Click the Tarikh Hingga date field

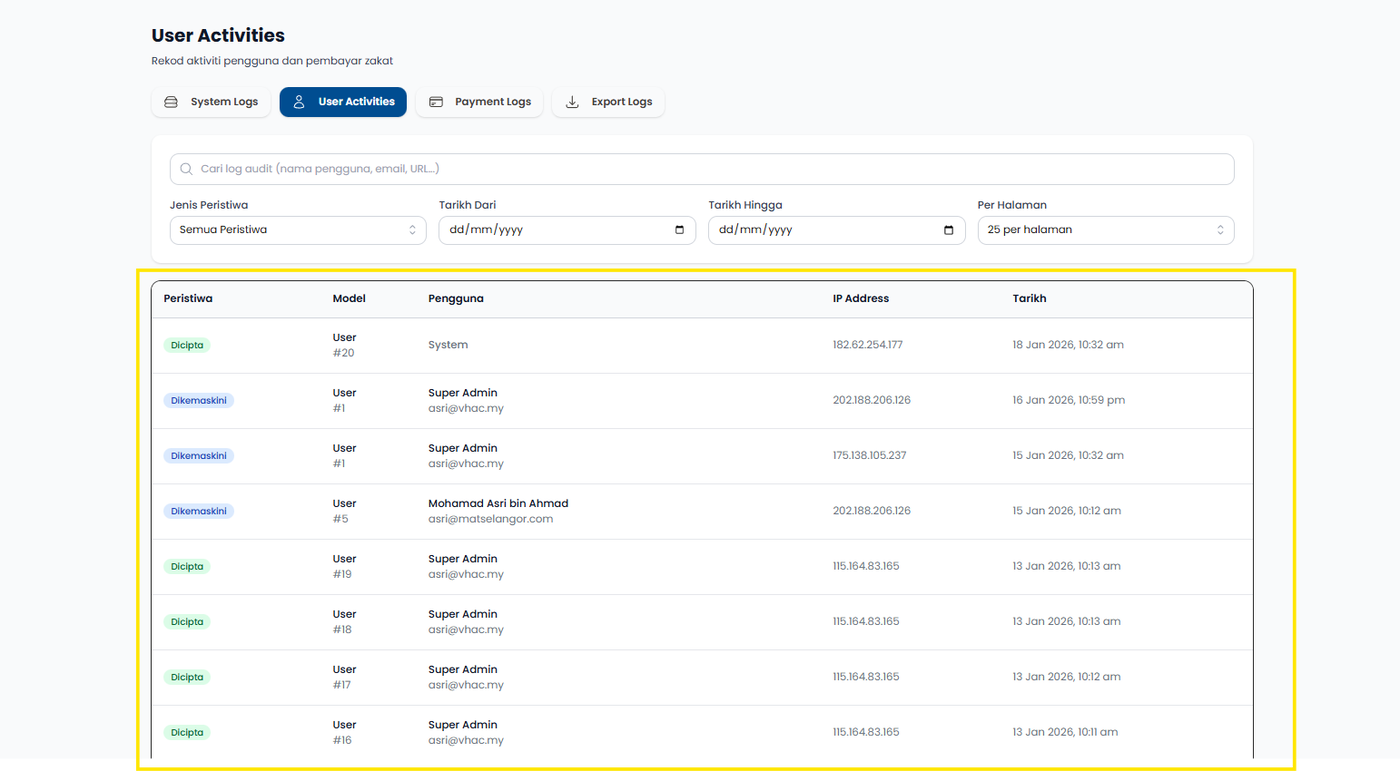(x=820, y=230)
